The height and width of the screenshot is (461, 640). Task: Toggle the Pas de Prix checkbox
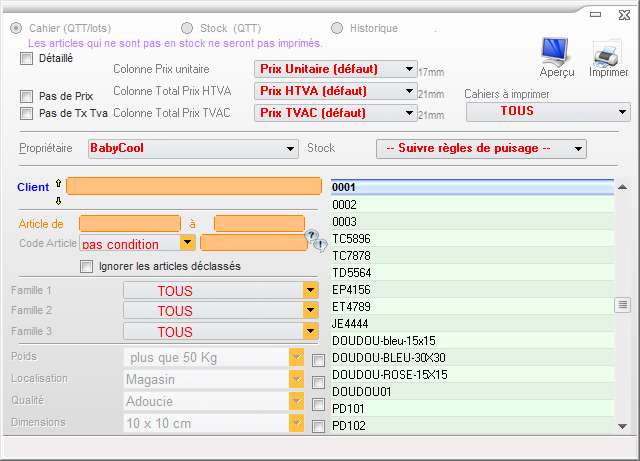pyautogui.click(x=27, y=96)
